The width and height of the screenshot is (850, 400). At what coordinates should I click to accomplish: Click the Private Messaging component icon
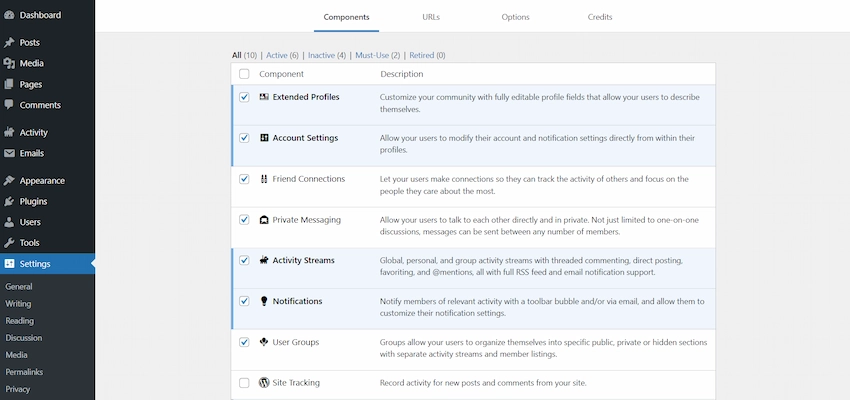[x=264, y=219]
